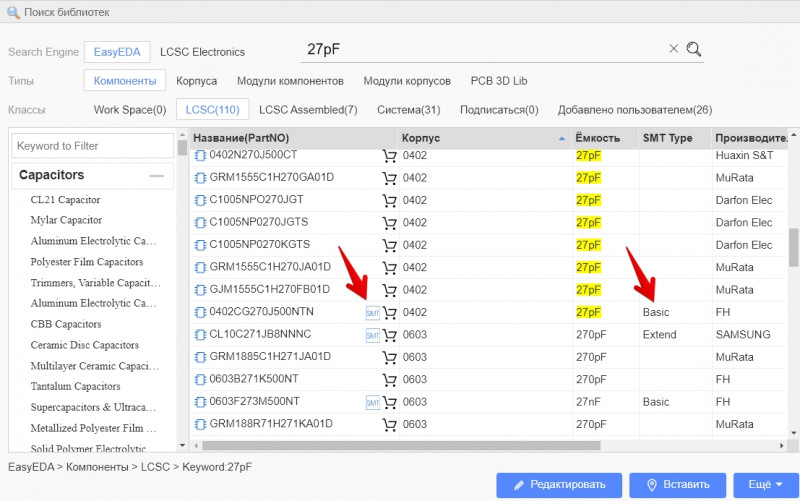Sort by the Корпус column arrow
The width and height of the screenshot is (800, 501).
[x=565, y=137]
